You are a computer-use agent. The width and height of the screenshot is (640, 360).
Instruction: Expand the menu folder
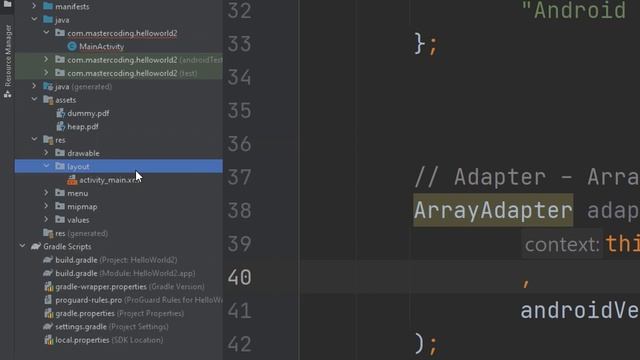coord(46,193)
